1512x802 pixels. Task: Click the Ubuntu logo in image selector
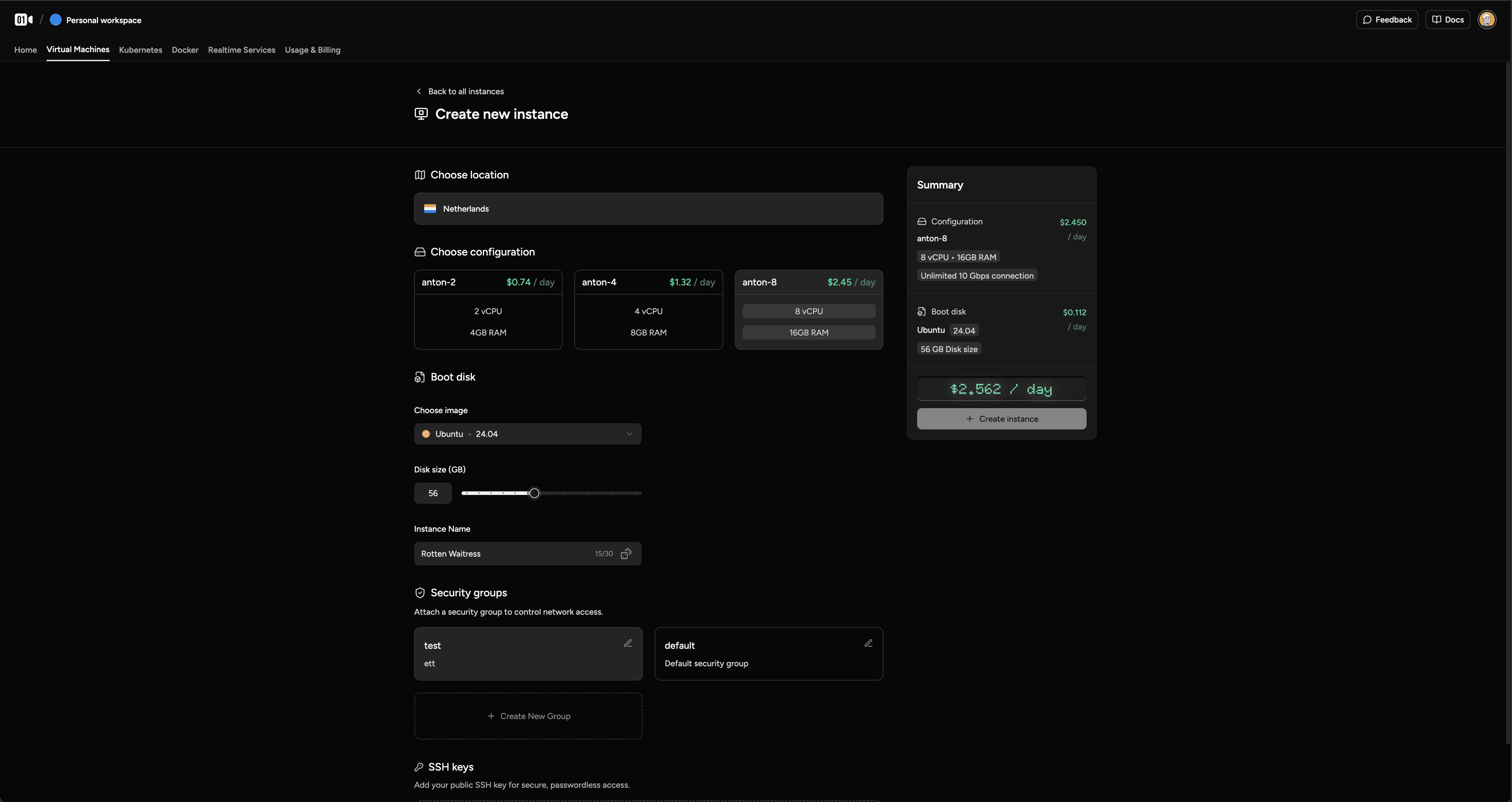click(x=426, y=434)
